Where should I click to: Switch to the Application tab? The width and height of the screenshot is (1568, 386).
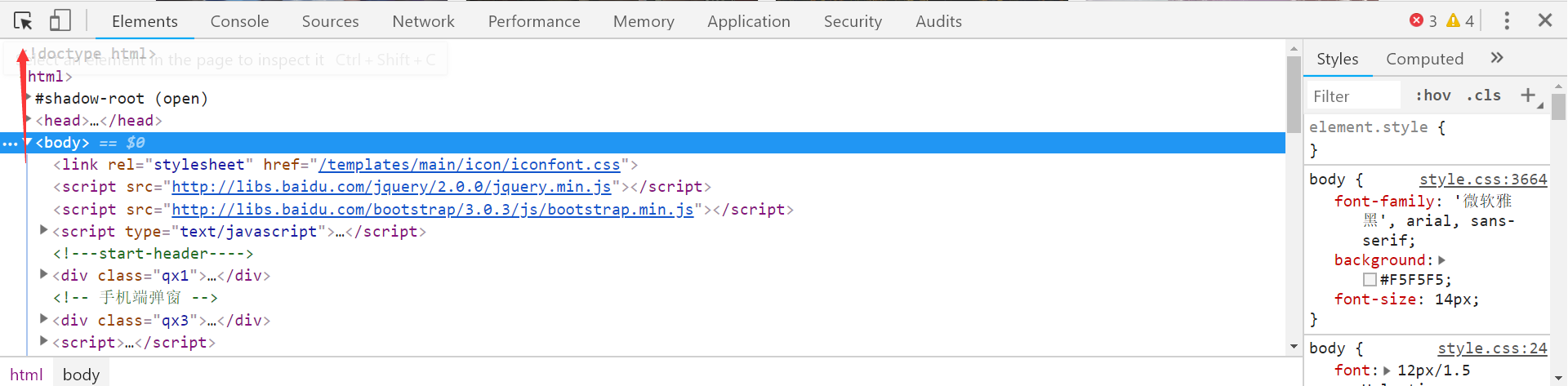[x=749, y=21]
